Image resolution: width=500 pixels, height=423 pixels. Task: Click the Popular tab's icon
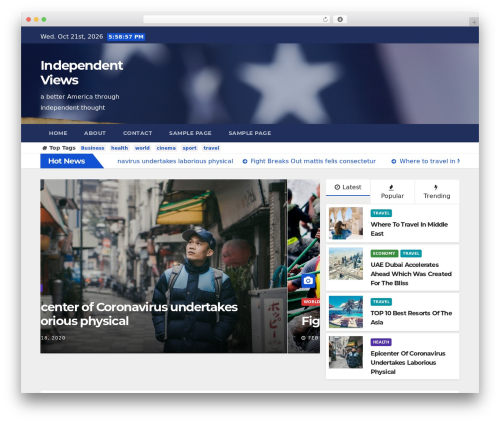click(x=392, y=187)
